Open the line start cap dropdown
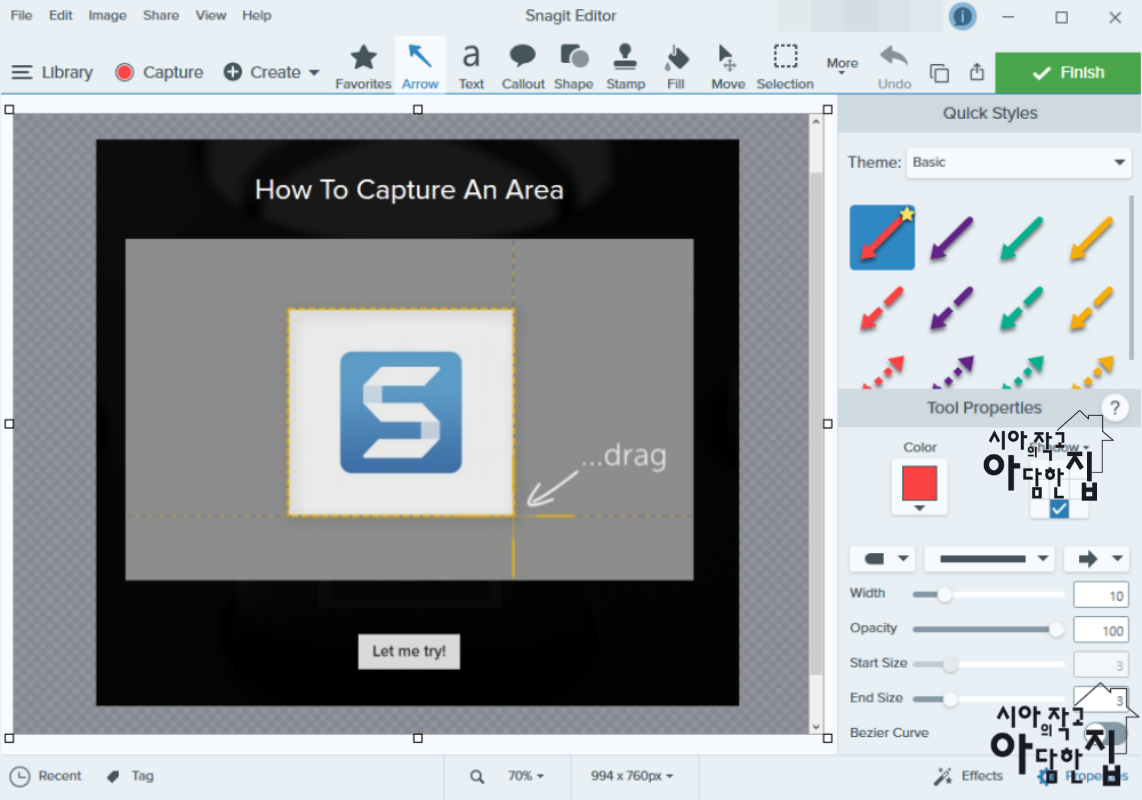Screen dimensions: 1142x800 coord(882,559)
